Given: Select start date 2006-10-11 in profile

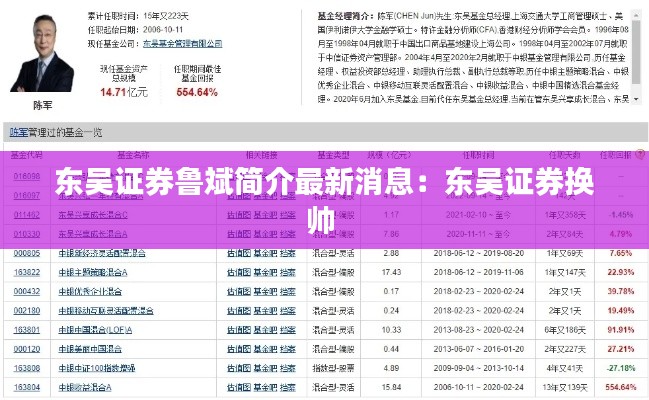Looking at the screenshot, I should click(x=163, y=29).
